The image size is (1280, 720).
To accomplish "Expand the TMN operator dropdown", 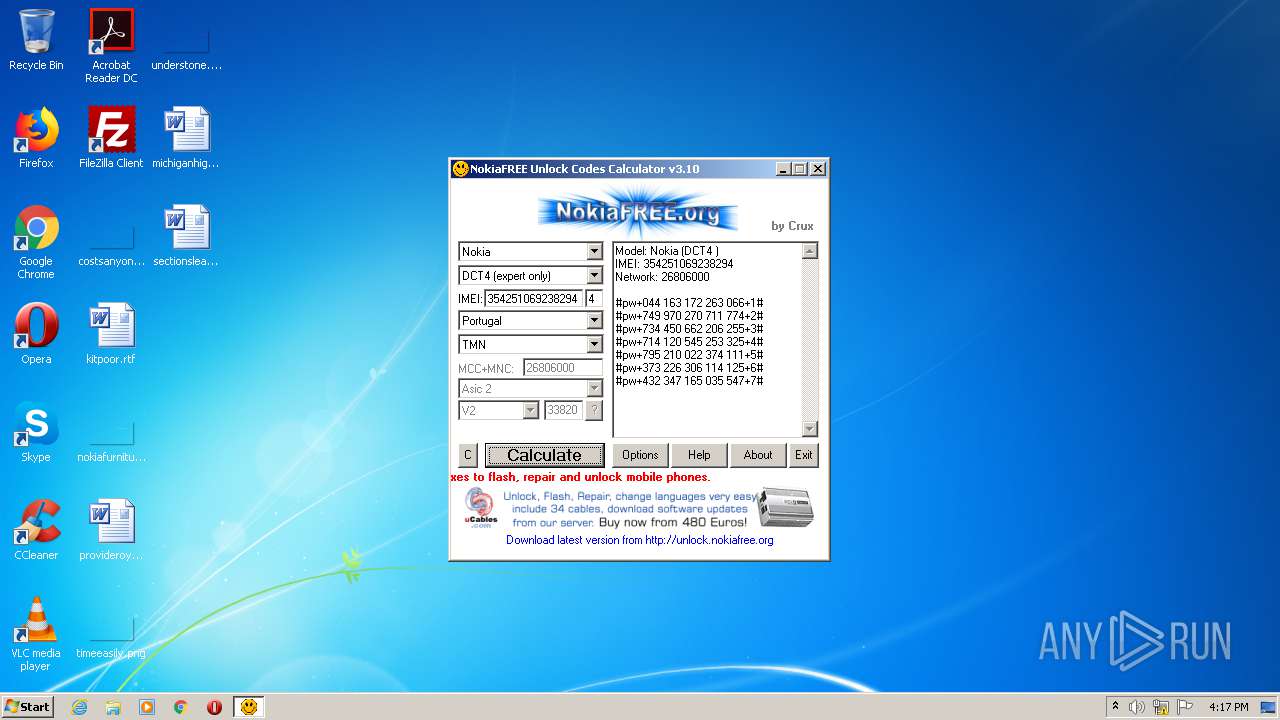I will click(594, 345).
